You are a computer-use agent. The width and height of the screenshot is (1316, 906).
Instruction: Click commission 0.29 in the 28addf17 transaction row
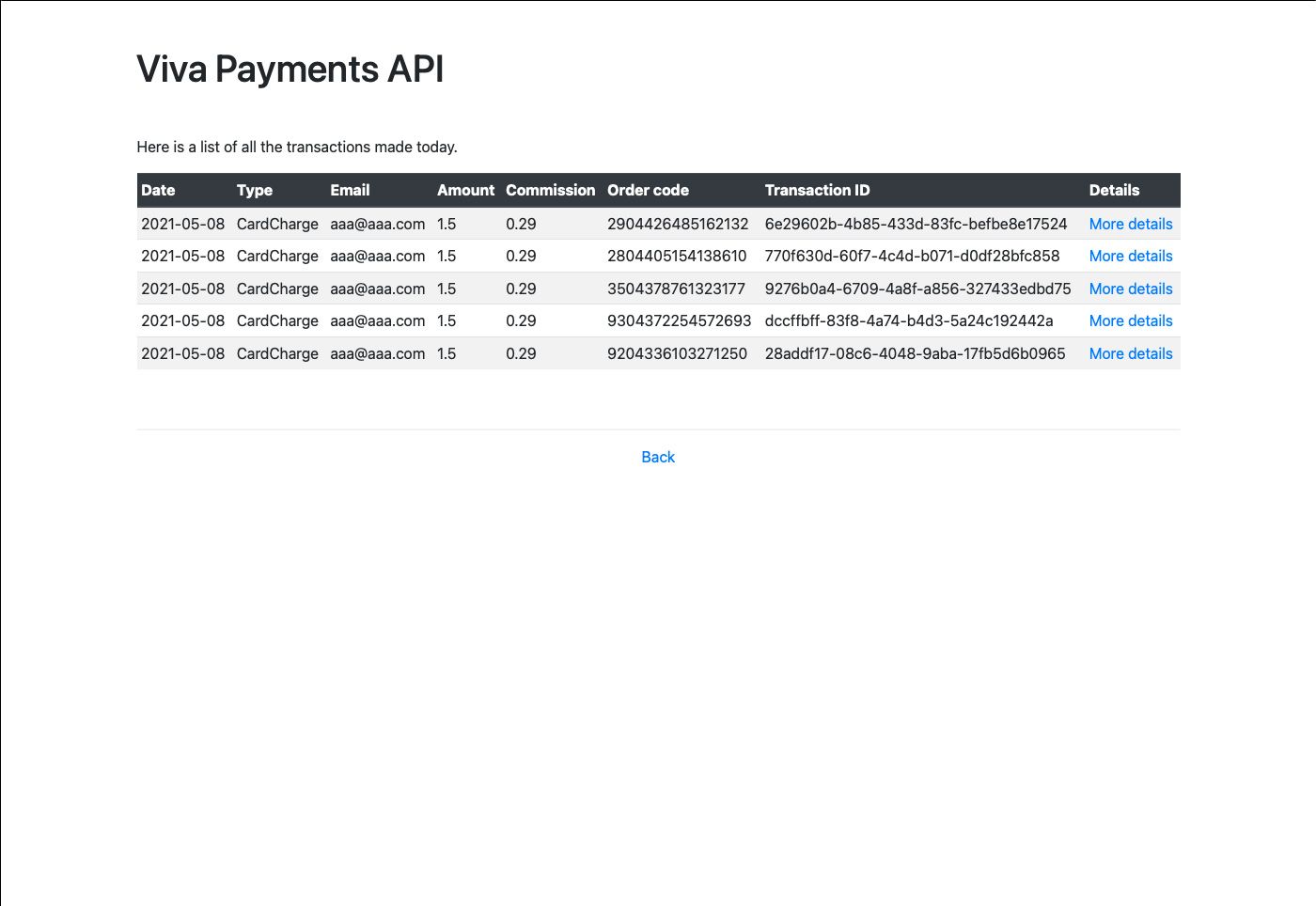click(521, 353)
